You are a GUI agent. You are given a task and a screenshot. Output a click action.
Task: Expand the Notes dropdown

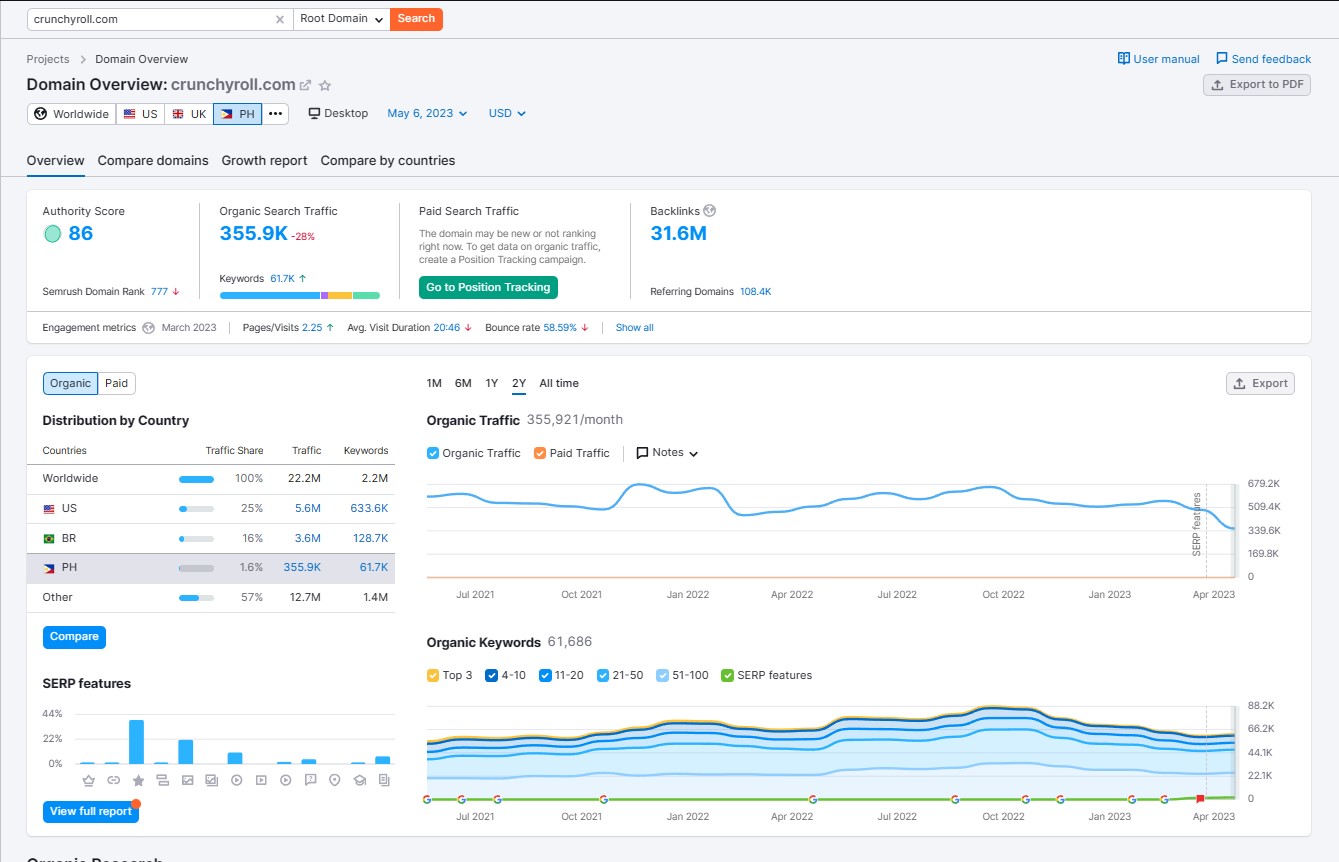click(667, 453)
